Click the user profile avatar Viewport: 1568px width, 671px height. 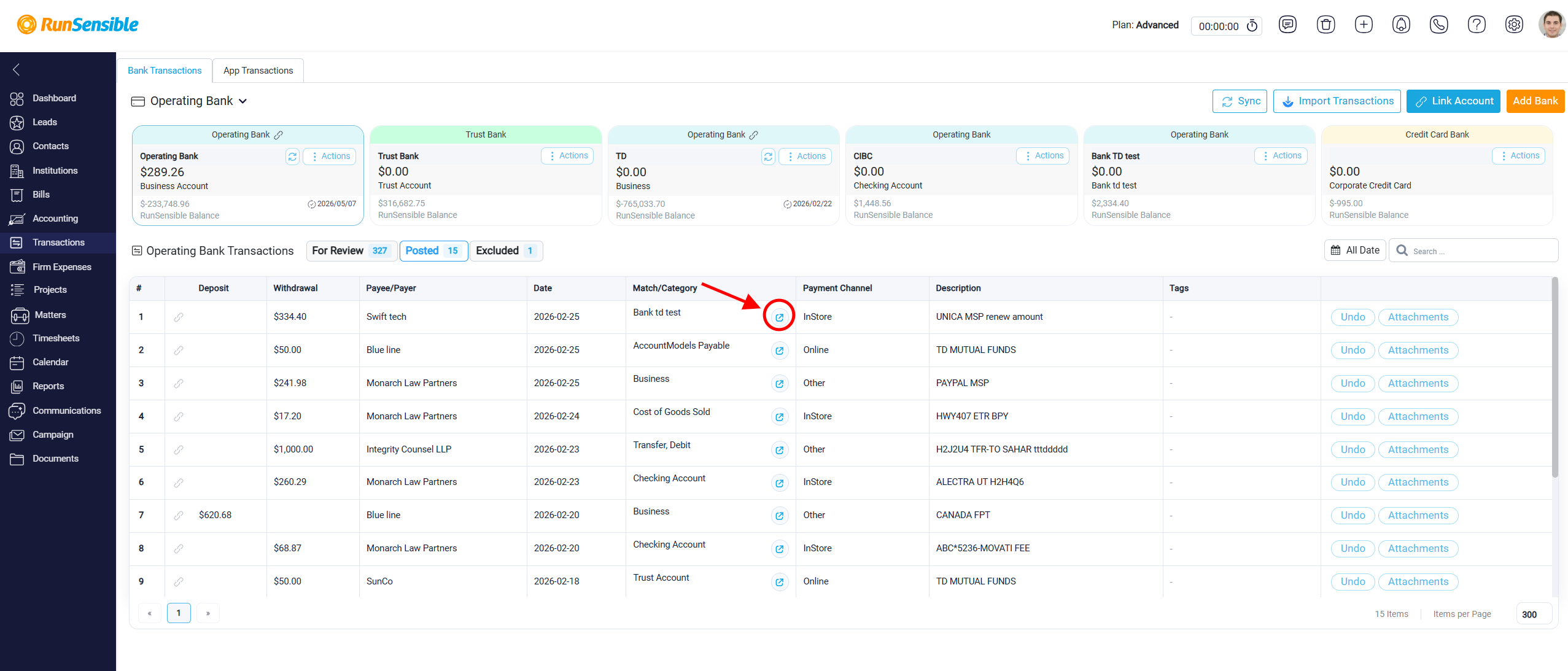tap(1552, 25)
